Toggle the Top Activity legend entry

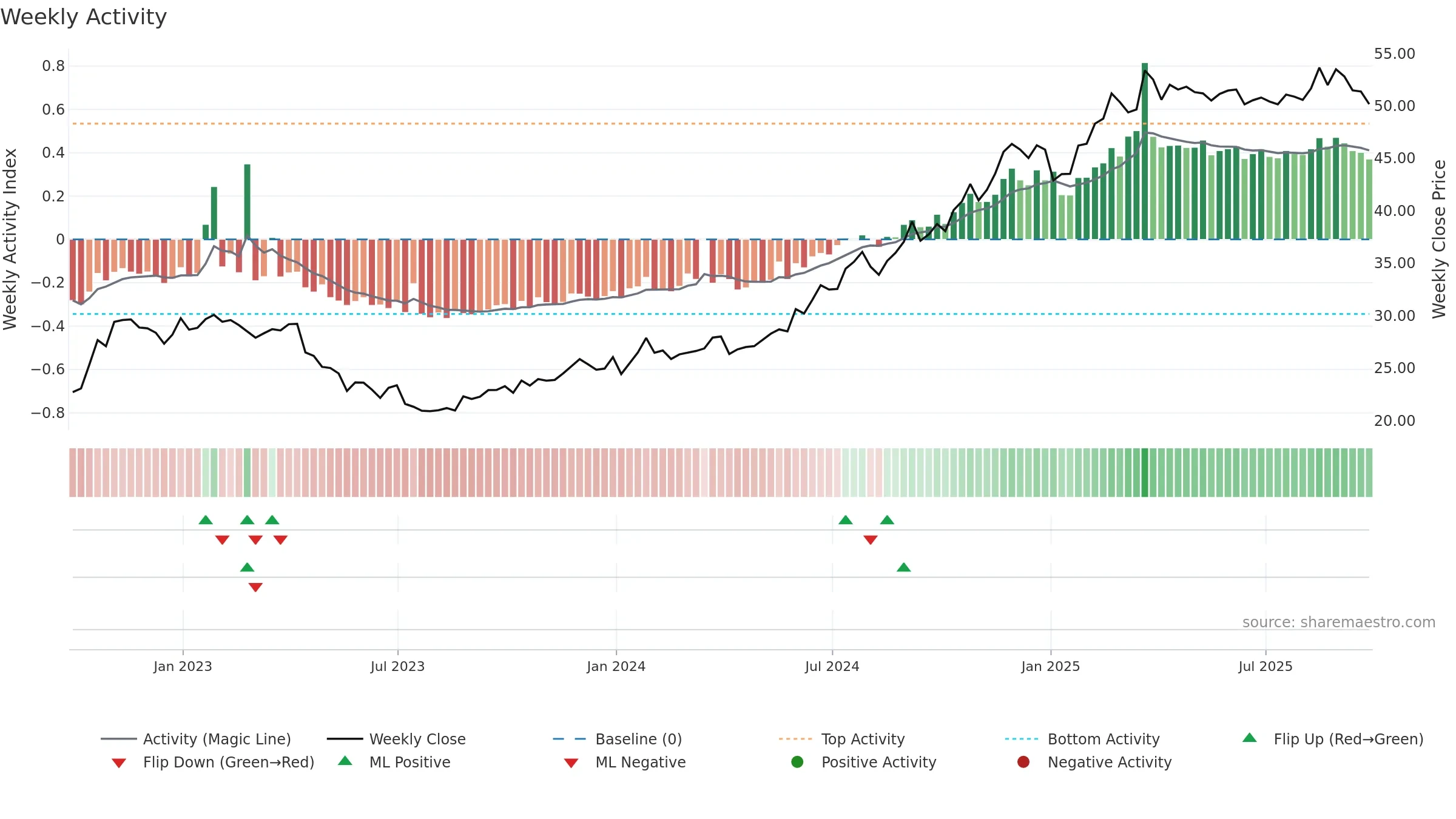pos(841,739)
